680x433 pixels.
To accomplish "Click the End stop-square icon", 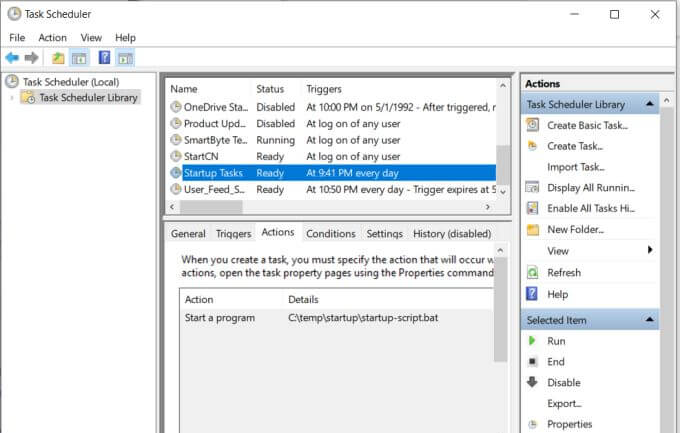I will point(533,361).
